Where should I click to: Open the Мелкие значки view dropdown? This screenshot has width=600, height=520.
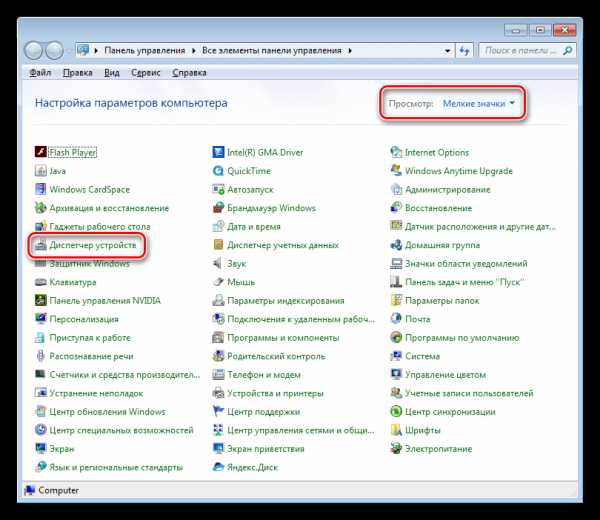tap(479, 103)
